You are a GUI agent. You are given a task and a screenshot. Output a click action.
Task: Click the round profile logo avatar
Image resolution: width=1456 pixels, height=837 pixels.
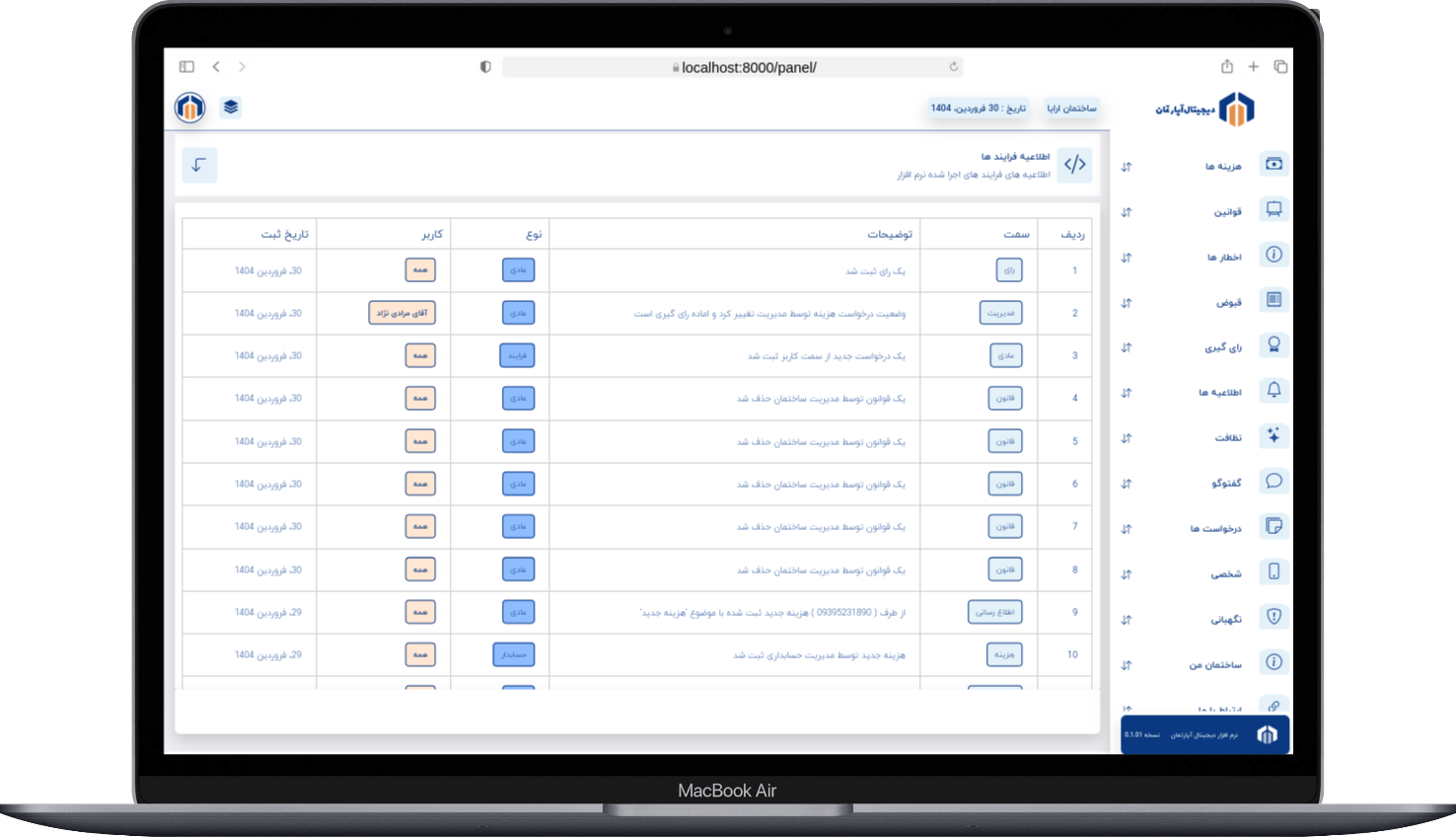click(x=190, y=108)
